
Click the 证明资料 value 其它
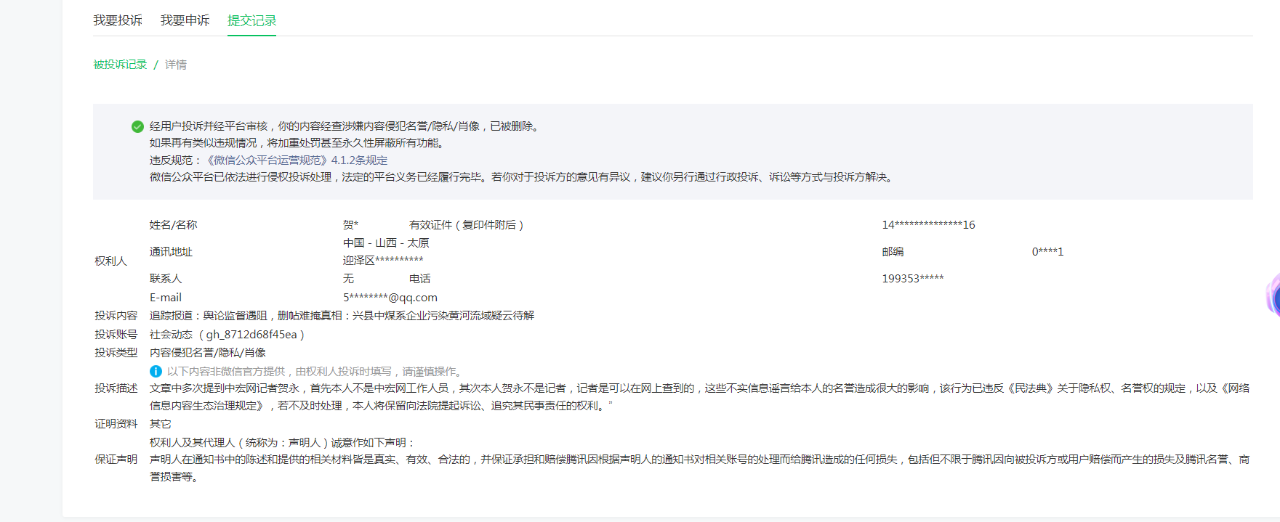point(160,424)
